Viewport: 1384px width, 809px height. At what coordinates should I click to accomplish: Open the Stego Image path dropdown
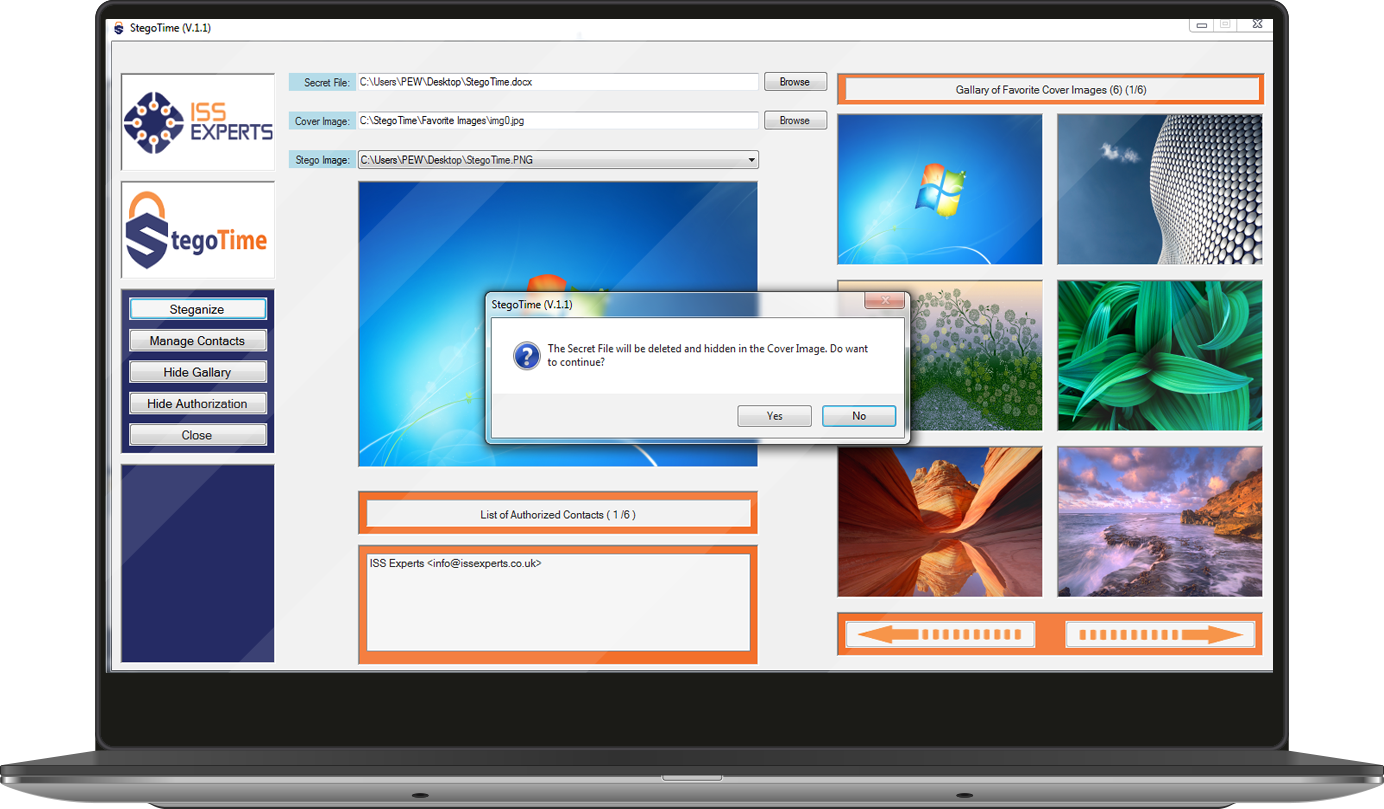click(751, 160)
